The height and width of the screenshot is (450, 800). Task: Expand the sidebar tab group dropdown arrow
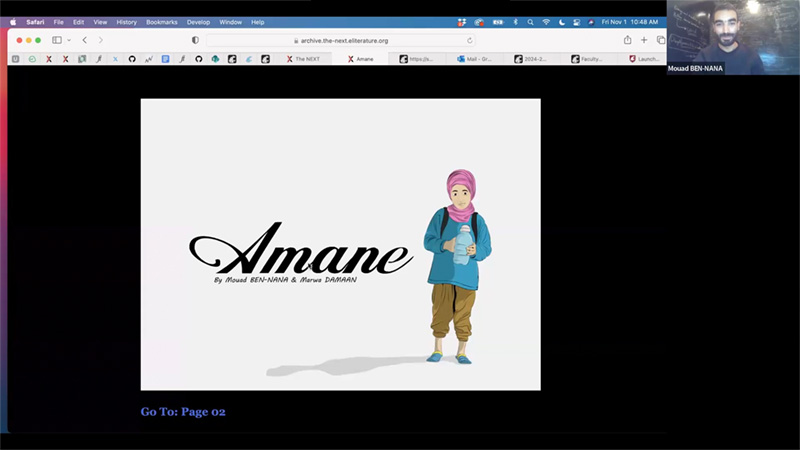click(x=68, y=40)
